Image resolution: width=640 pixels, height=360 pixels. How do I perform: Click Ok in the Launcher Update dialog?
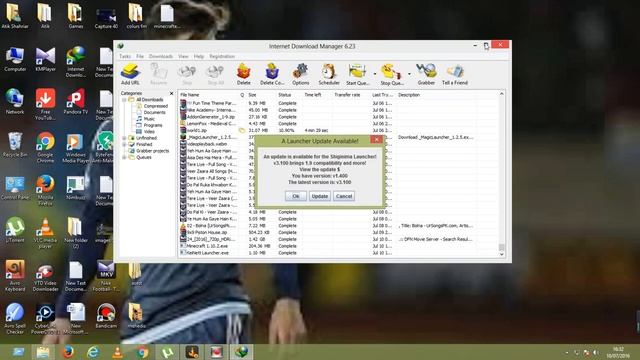tap(296, 196)
